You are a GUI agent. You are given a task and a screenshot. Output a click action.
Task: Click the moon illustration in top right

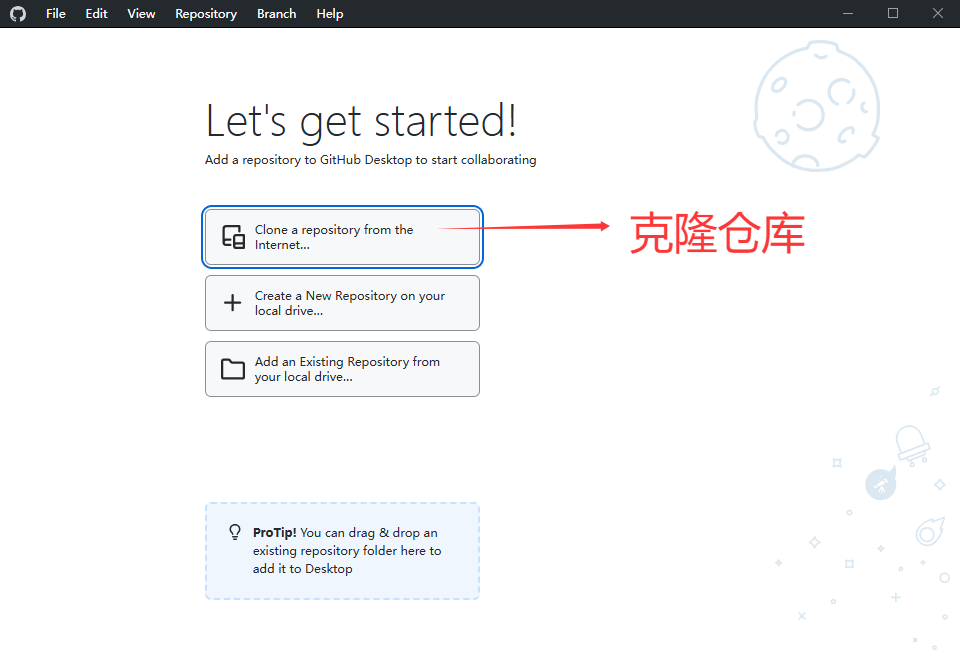pos(816,105)
